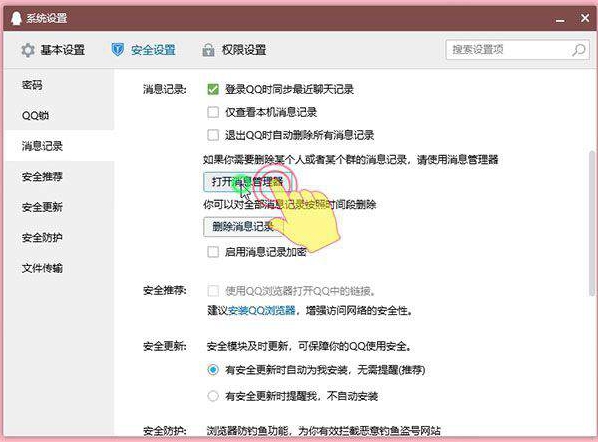598x442 pixels.
Task: Click the QQ penguin logo in title bar
Action: click(x=16, y=18)
